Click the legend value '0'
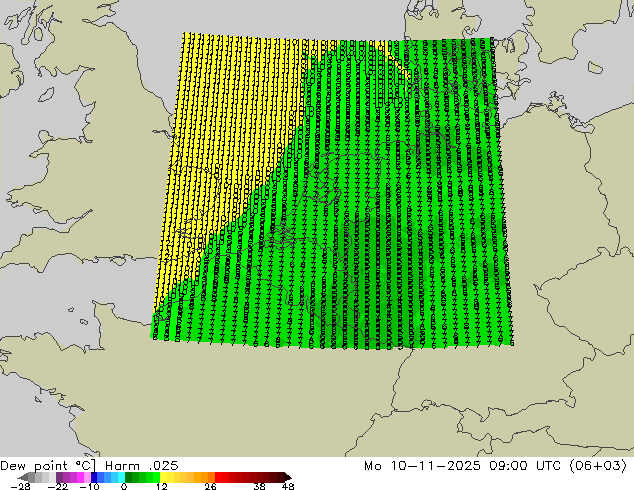 124,486
